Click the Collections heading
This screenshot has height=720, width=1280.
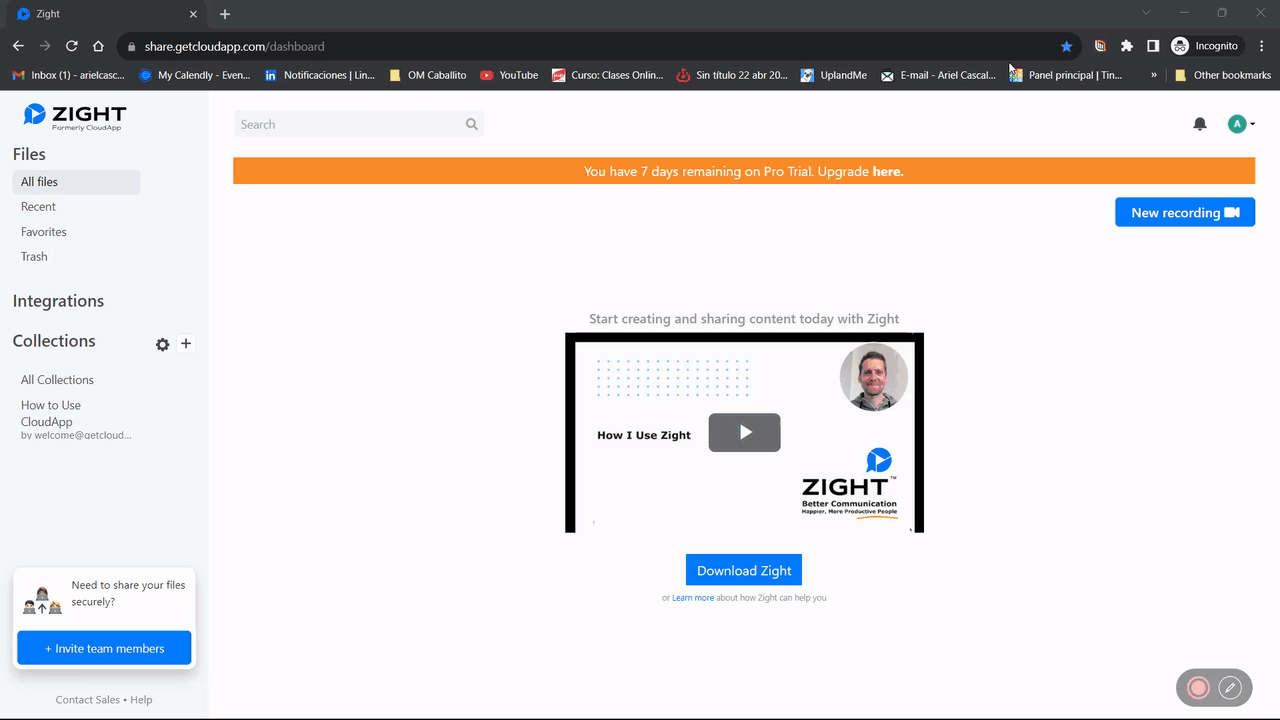click(54, 341)
